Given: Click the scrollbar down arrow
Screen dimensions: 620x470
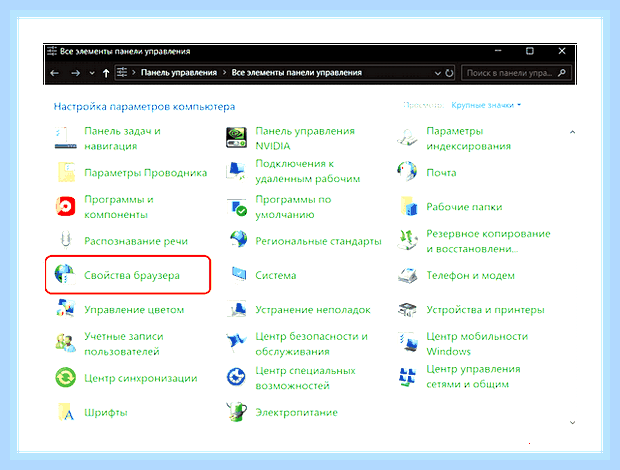Looking at the screenshot, I should (572, 423).
